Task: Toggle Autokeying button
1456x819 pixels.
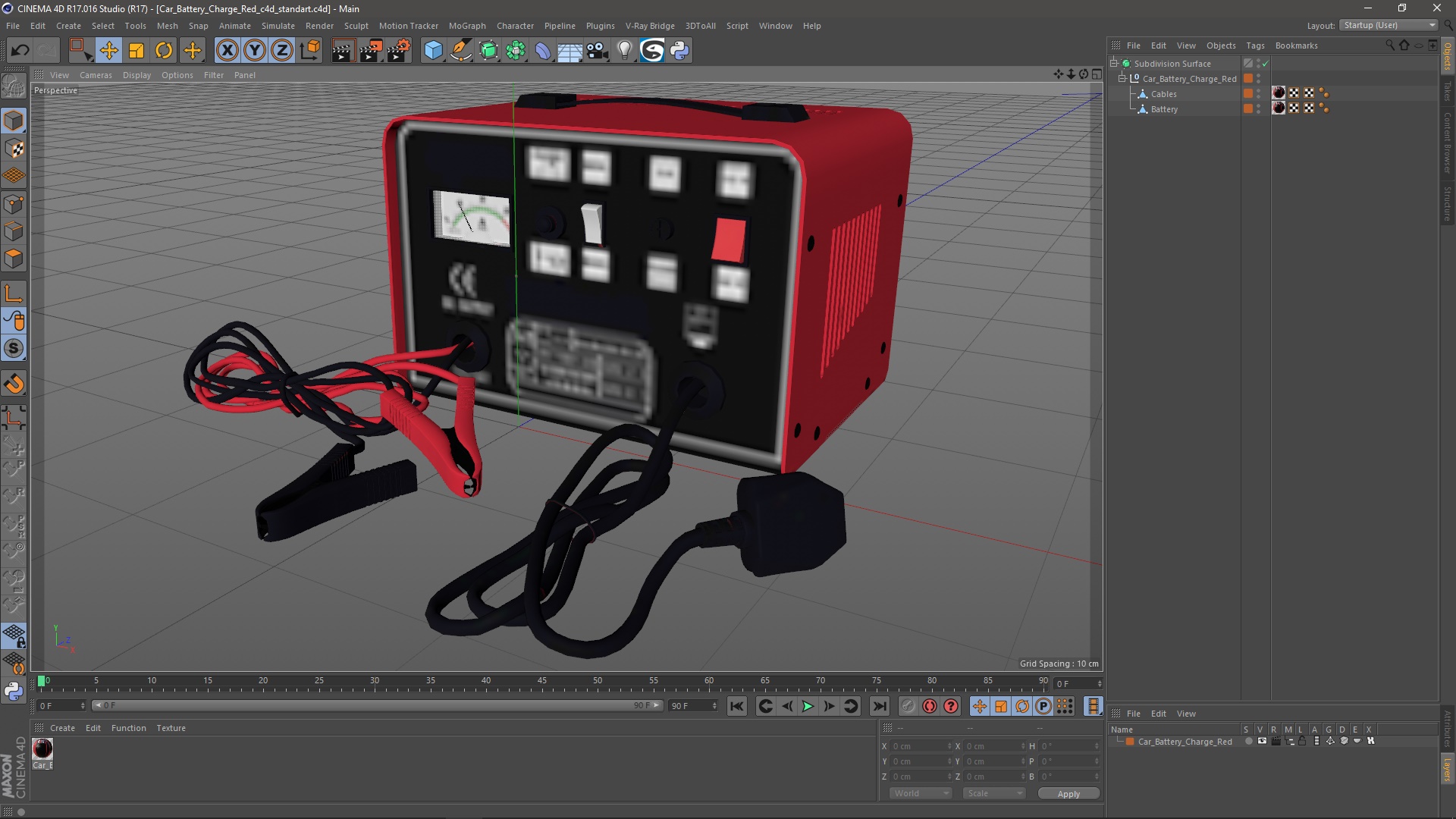Action: [x=930, y=707]
